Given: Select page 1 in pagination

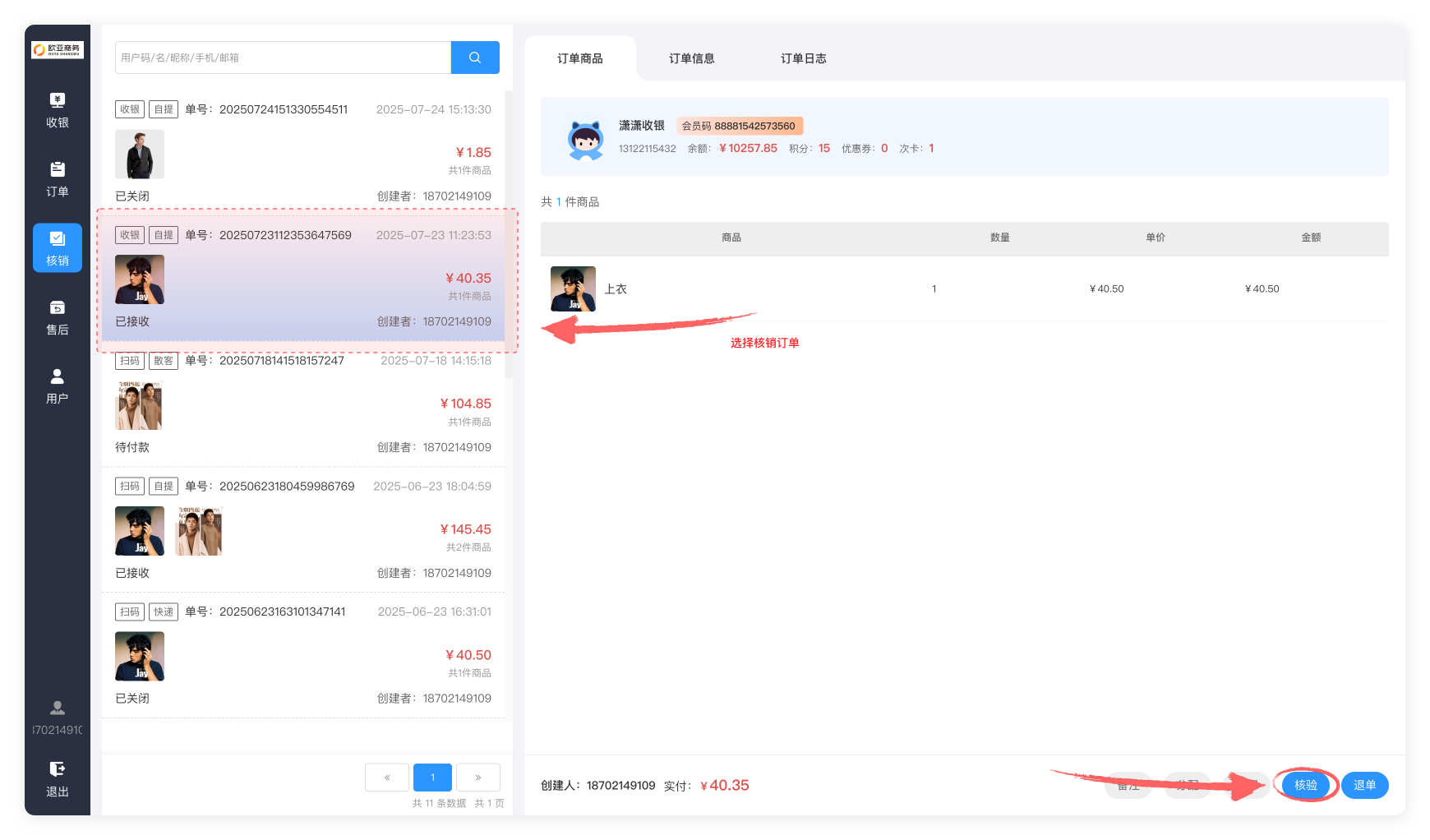Looking at the screenshot, I should (x=432, y=778).
